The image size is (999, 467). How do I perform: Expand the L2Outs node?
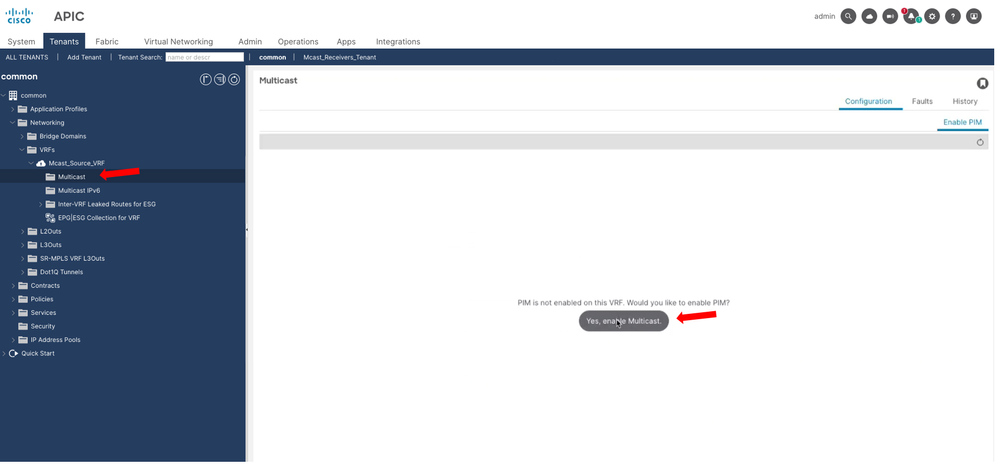coord(22,231)
